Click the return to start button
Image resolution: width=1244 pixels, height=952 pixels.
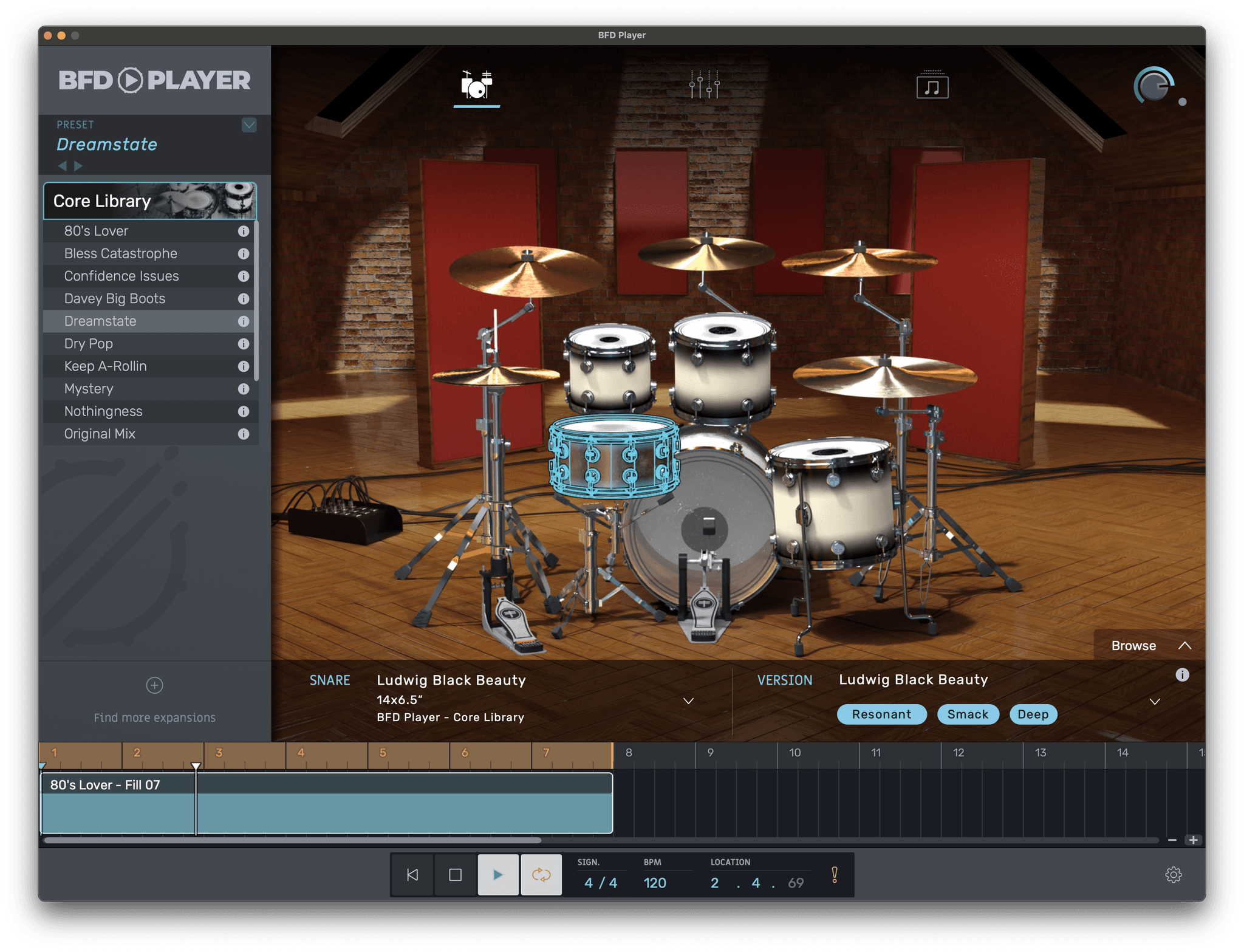click(412, 875)
